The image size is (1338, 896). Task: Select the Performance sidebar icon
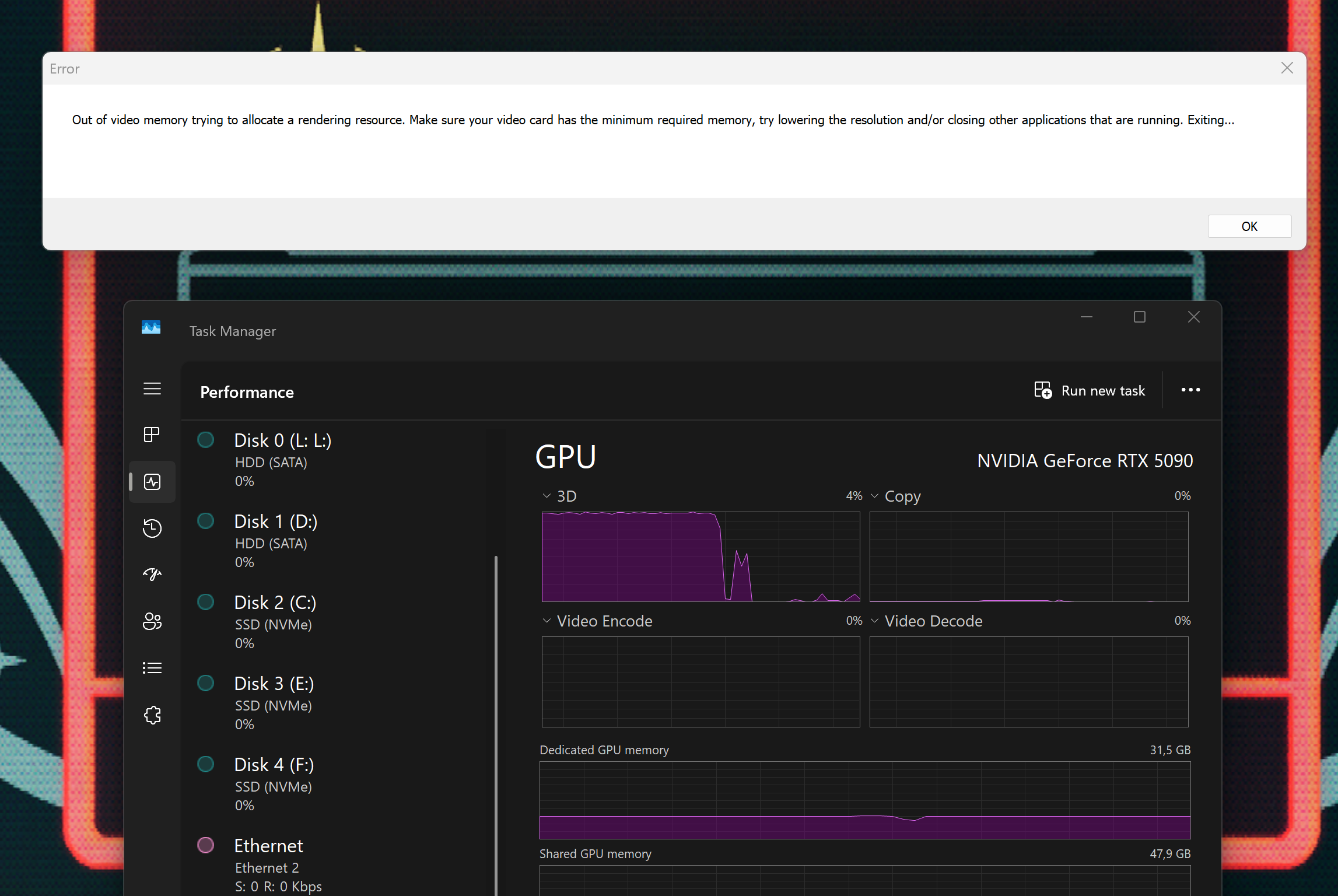[152, 482]
